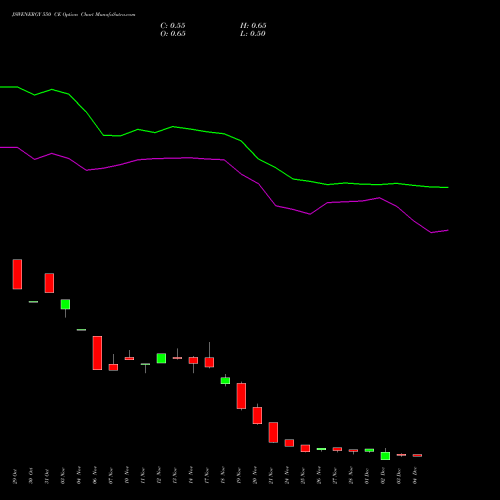Screen dimensions: 500x500
Task: Click the 04 Dec date label
Action: [x=415, y=476]
